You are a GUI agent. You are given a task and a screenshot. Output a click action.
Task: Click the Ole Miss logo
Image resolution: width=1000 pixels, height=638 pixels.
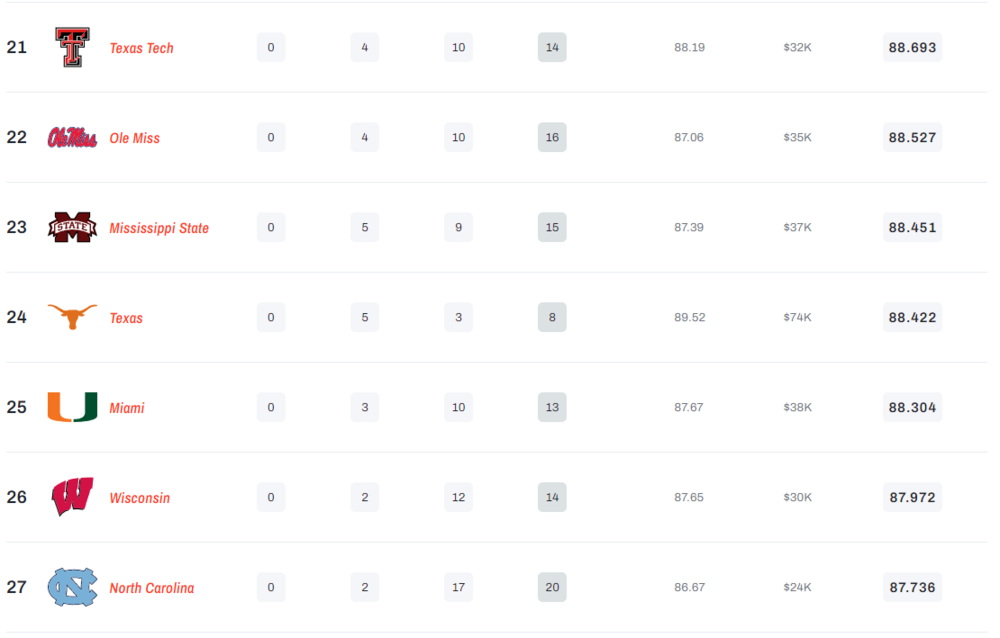pyautogui.click(x=72, y=138)
